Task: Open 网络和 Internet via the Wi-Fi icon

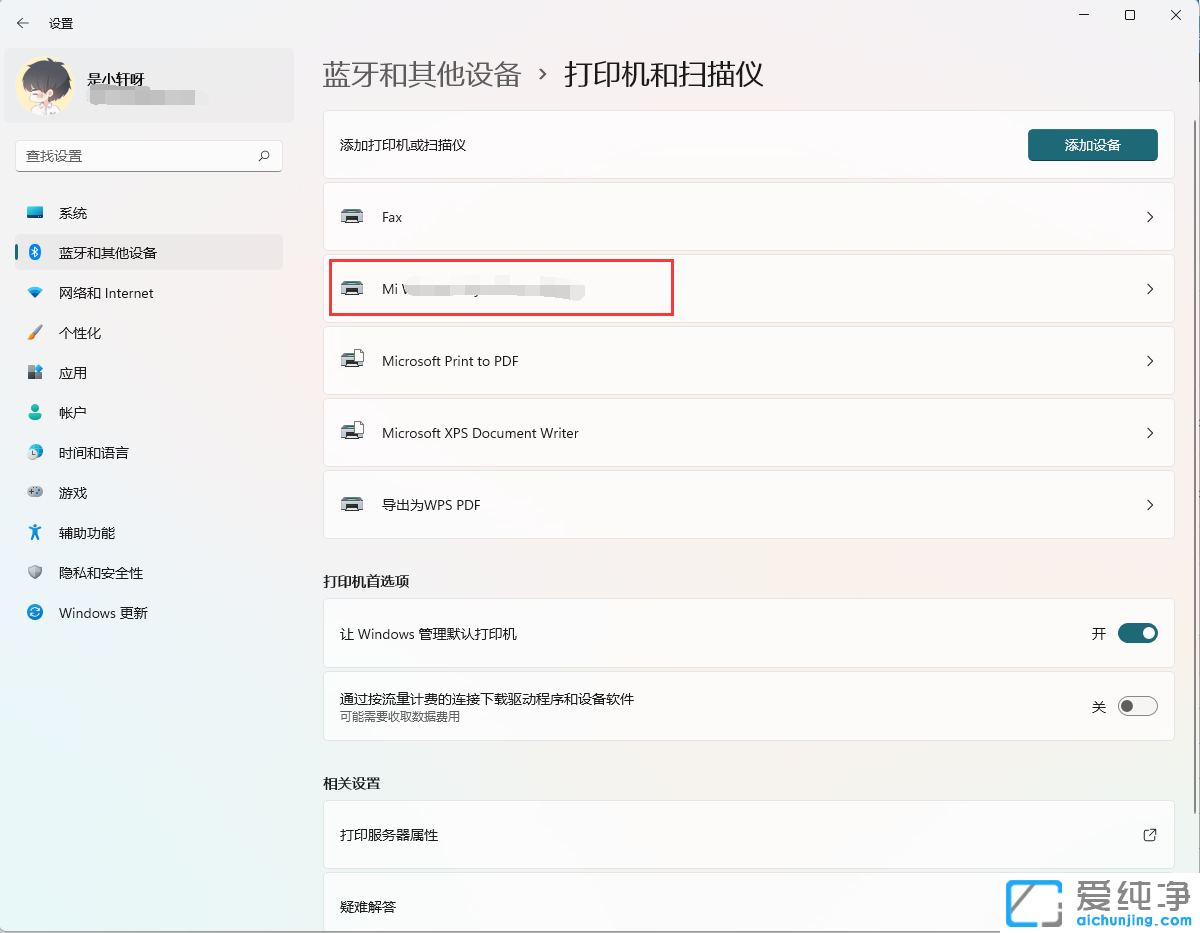Action: [x=33, y=292]
